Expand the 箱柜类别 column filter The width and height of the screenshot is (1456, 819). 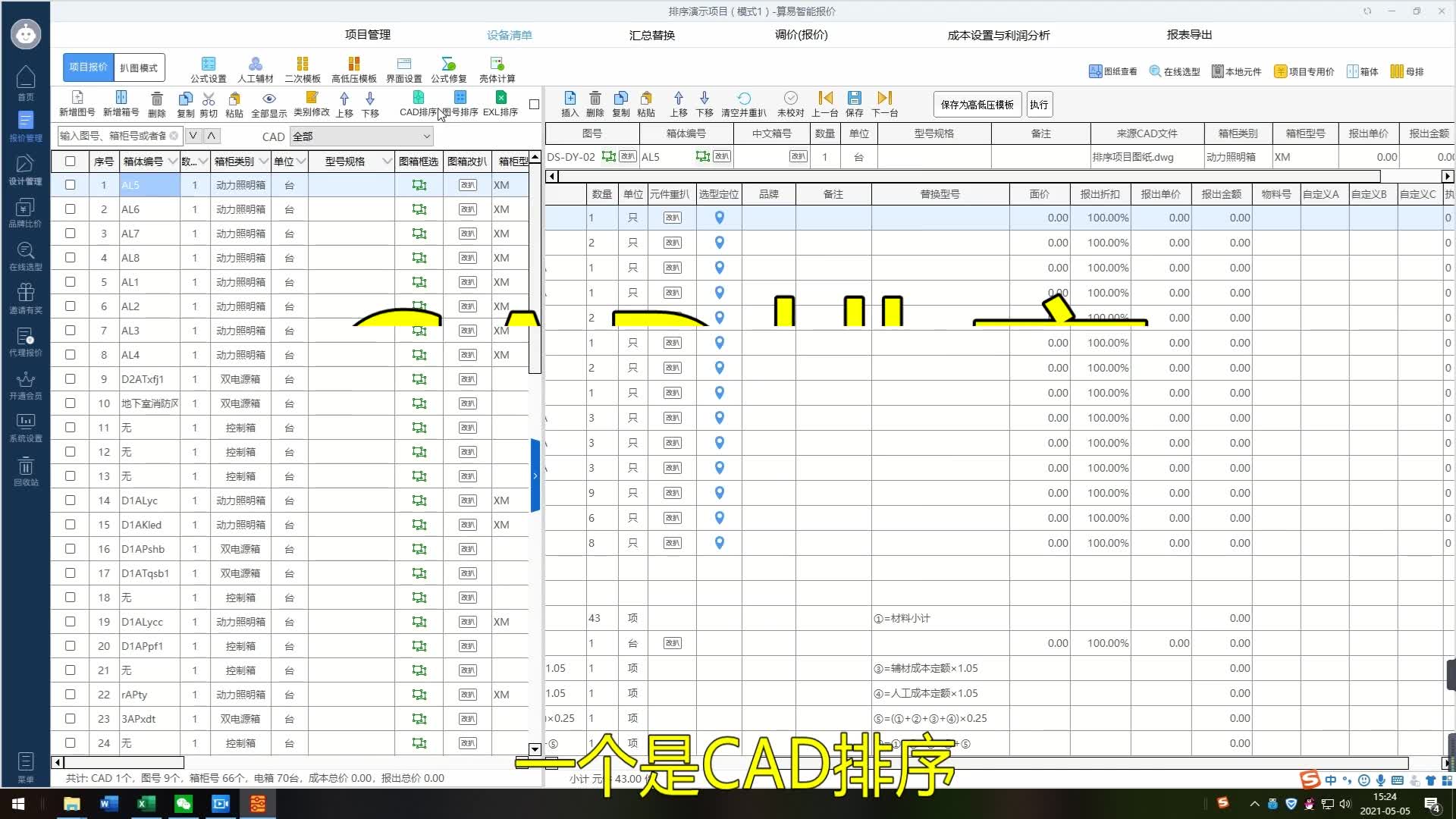pos(263,161)
